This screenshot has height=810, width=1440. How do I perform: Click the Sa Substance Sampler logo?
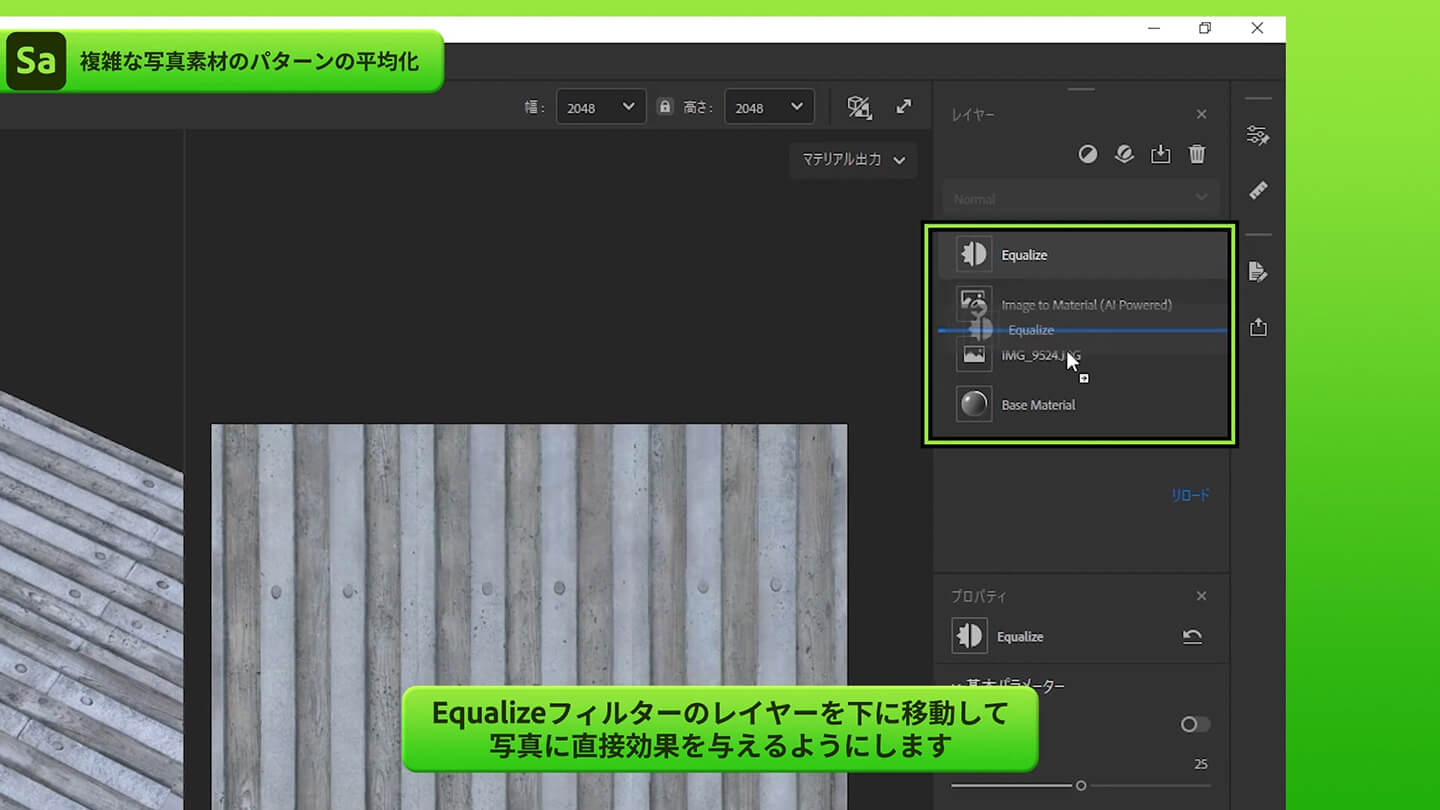point(36,61)
